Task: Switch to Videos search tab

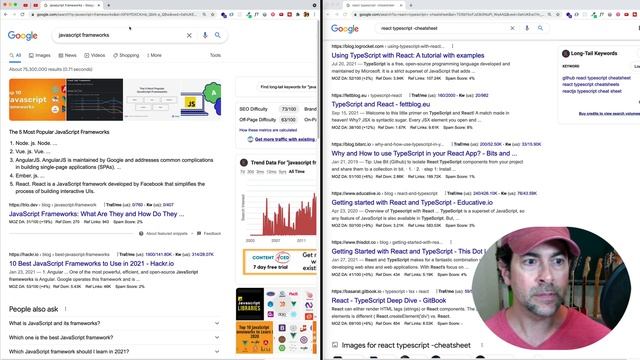Action: click(x=95, y=55)
